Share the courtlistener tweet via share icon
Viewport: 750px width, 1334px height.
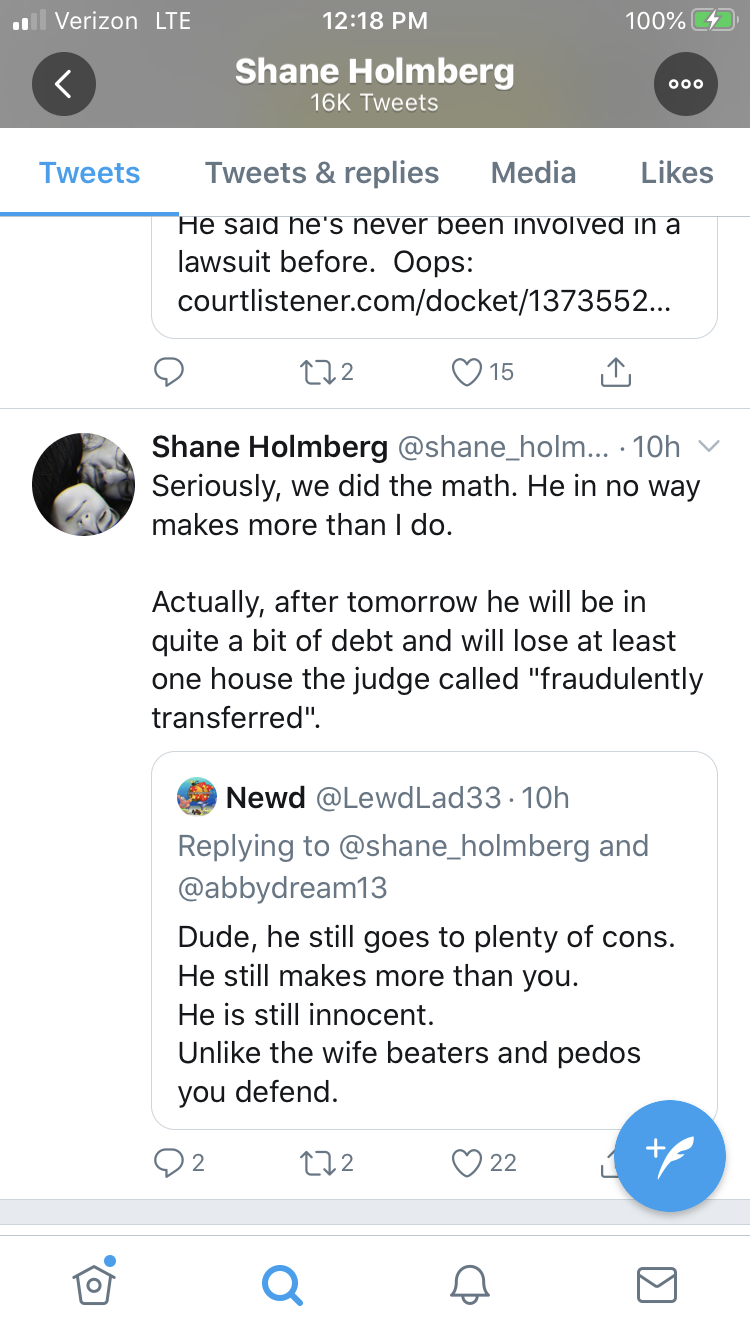click(x=615, y=371)
